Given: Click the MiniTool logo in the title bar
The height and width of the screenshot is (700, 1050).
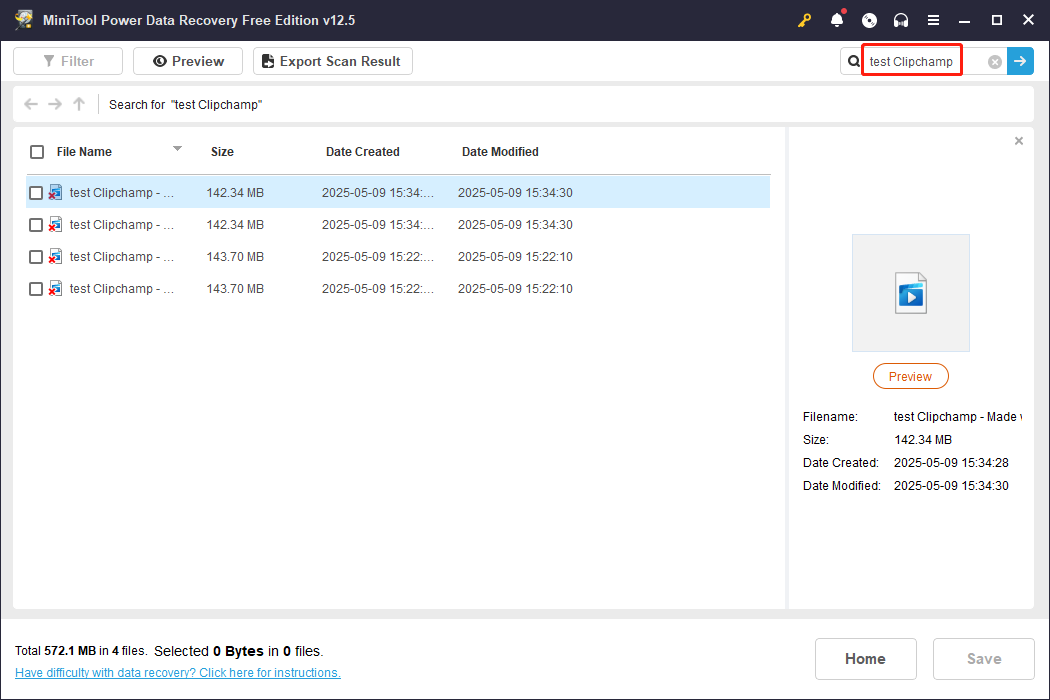Looking at the screenshot, I should [x=23, y=20].
